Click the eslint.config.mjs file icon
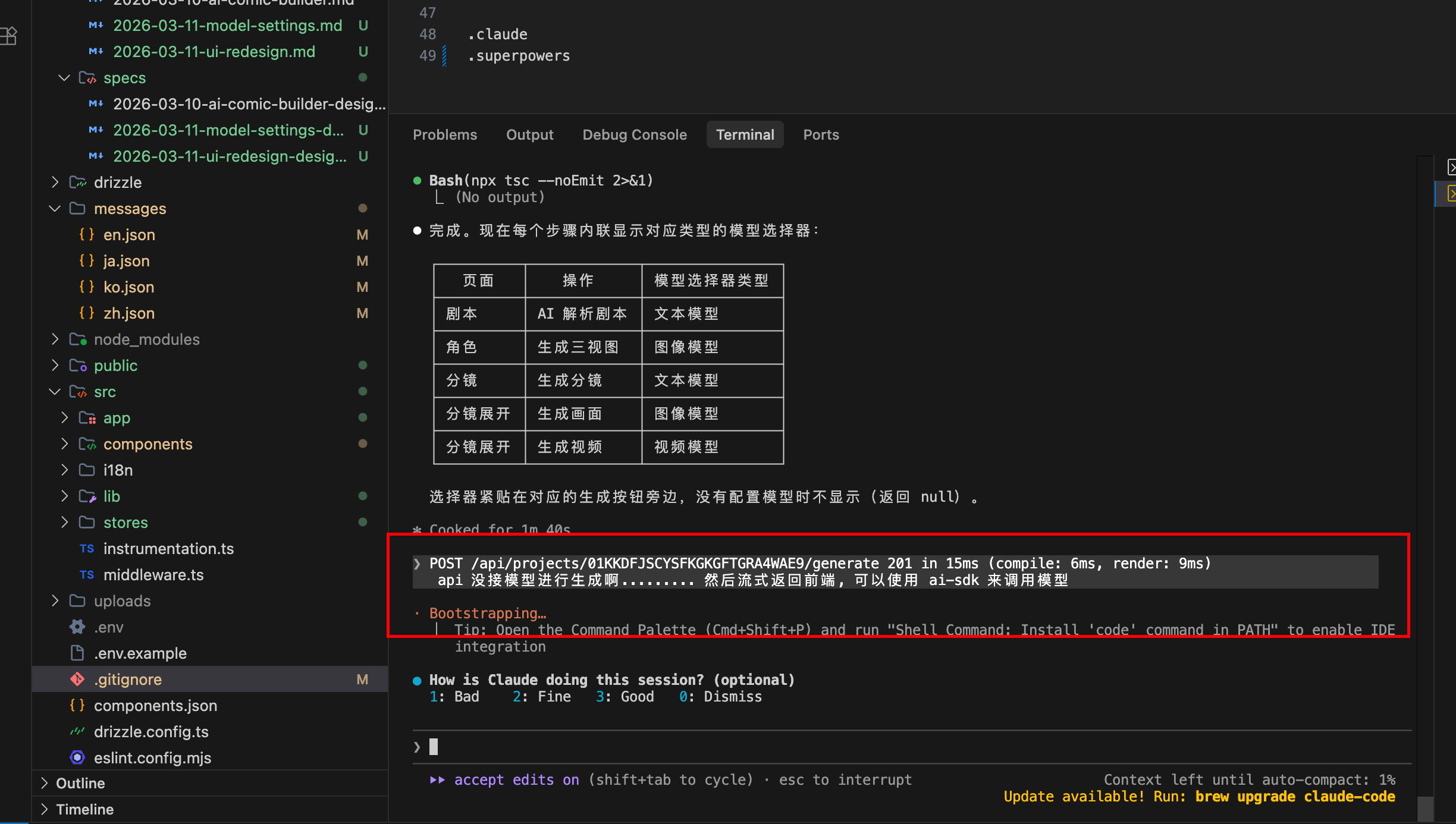The image size is (1456, 824). (77, 757)
